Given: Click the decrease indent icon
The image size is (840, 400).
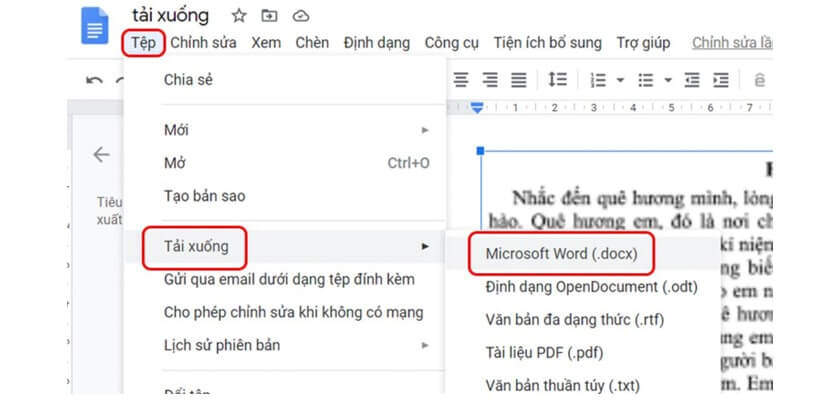Looking at the screenshot, I should pyautogui.click(x=692, y=80).
